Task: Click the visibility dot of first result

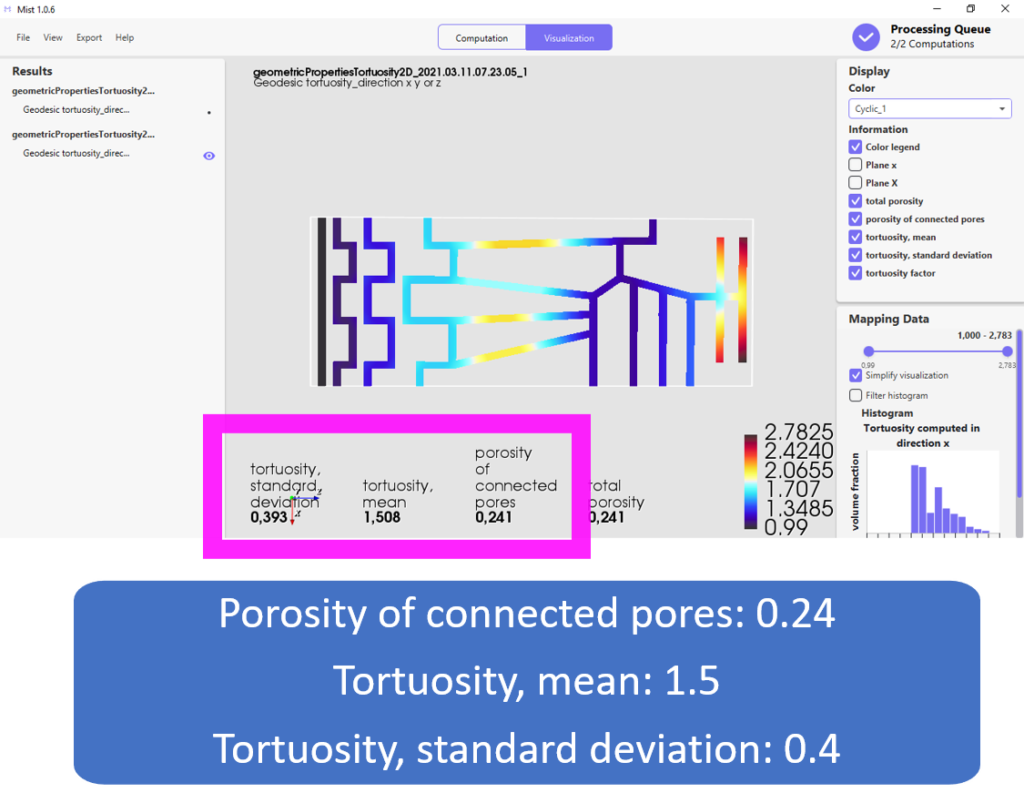Action: (x=209, y=112)
